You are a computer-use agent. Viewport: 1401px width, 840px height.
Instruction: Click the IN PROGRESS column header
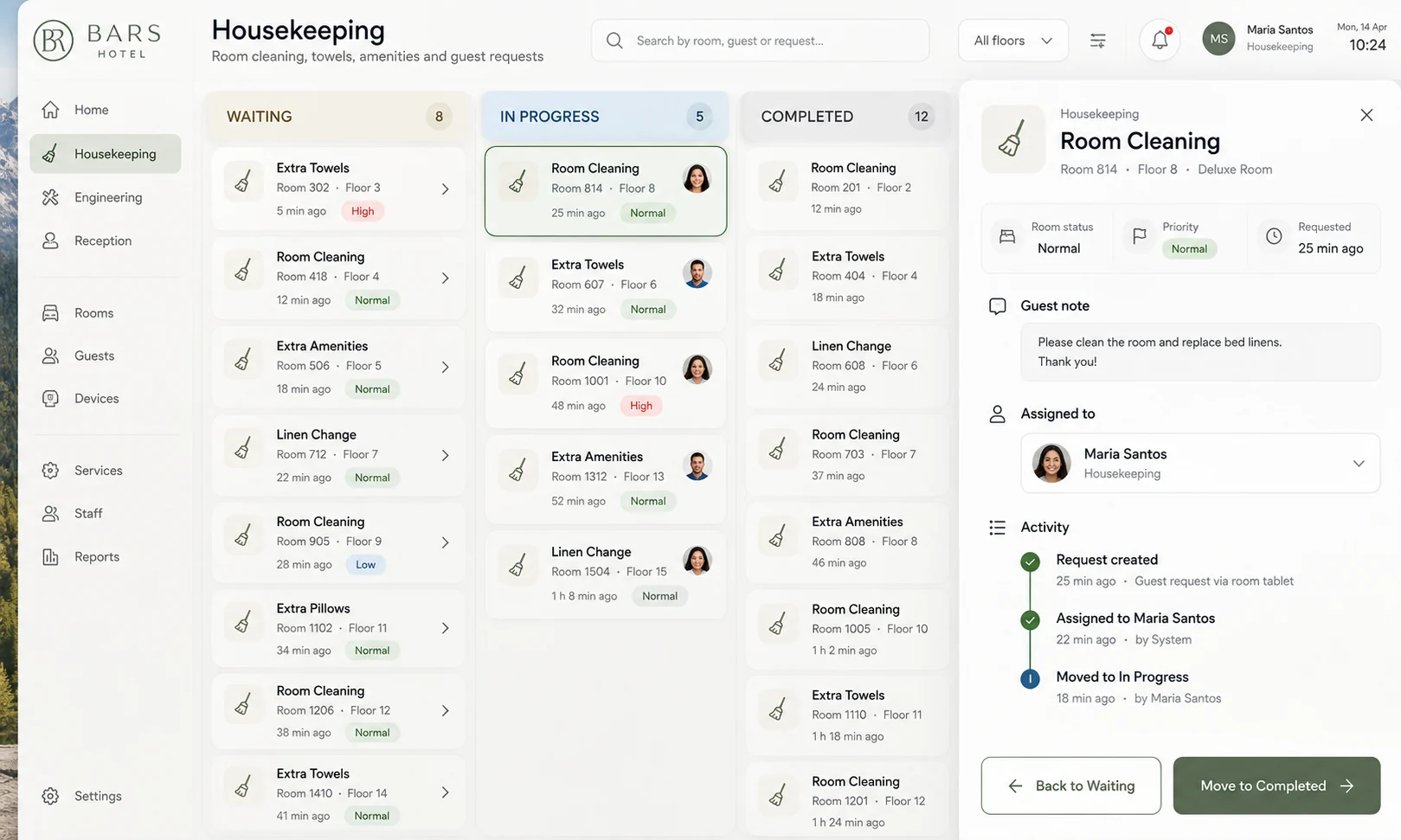click(x=605, y=117)
